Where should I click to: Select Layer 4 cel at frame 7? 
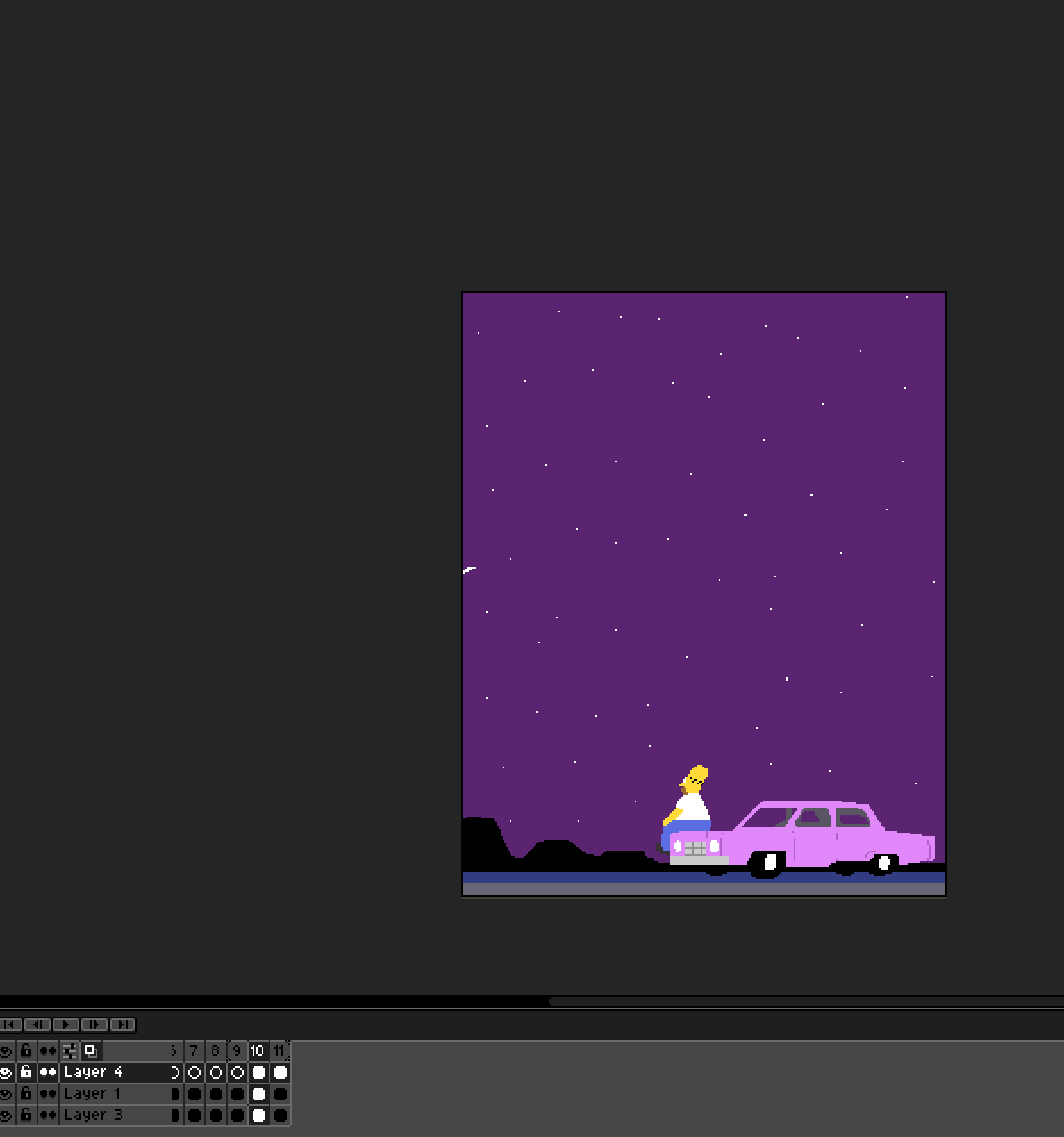[194, 1072]
